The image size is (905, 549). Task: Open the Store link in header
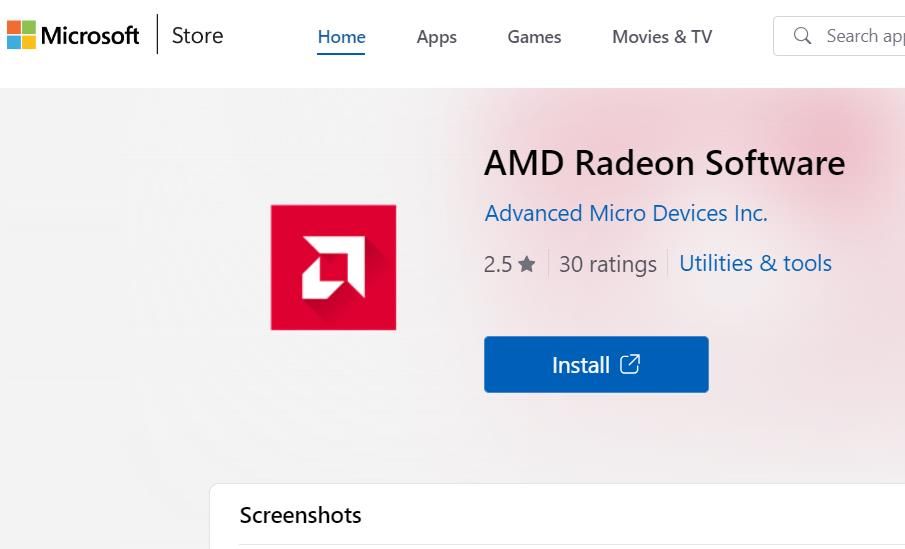pyautogui.click(x=197, y=36)
